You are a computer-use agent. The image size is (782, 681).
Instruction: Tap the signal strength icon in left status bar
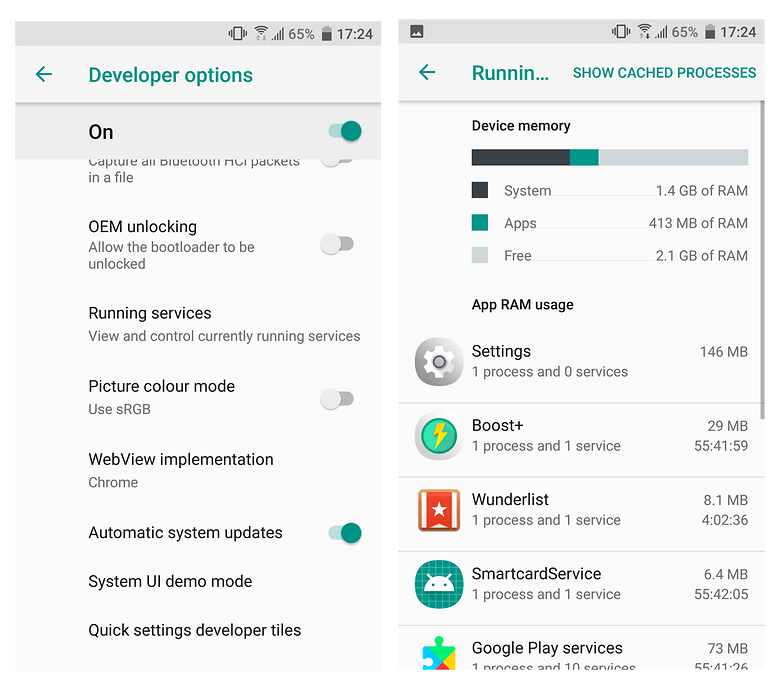point(278,33)
